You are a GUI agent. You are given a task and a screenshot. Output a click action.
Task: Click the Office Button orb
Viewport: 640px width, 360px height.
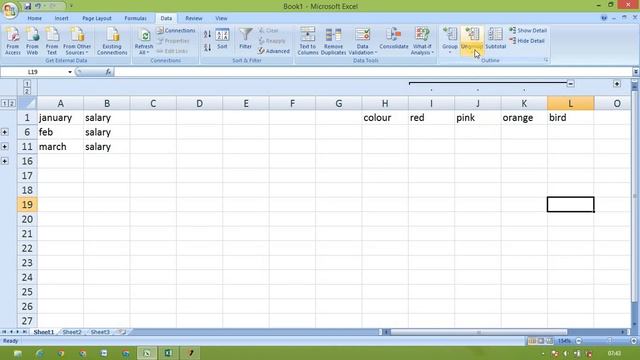pos(9,10)
